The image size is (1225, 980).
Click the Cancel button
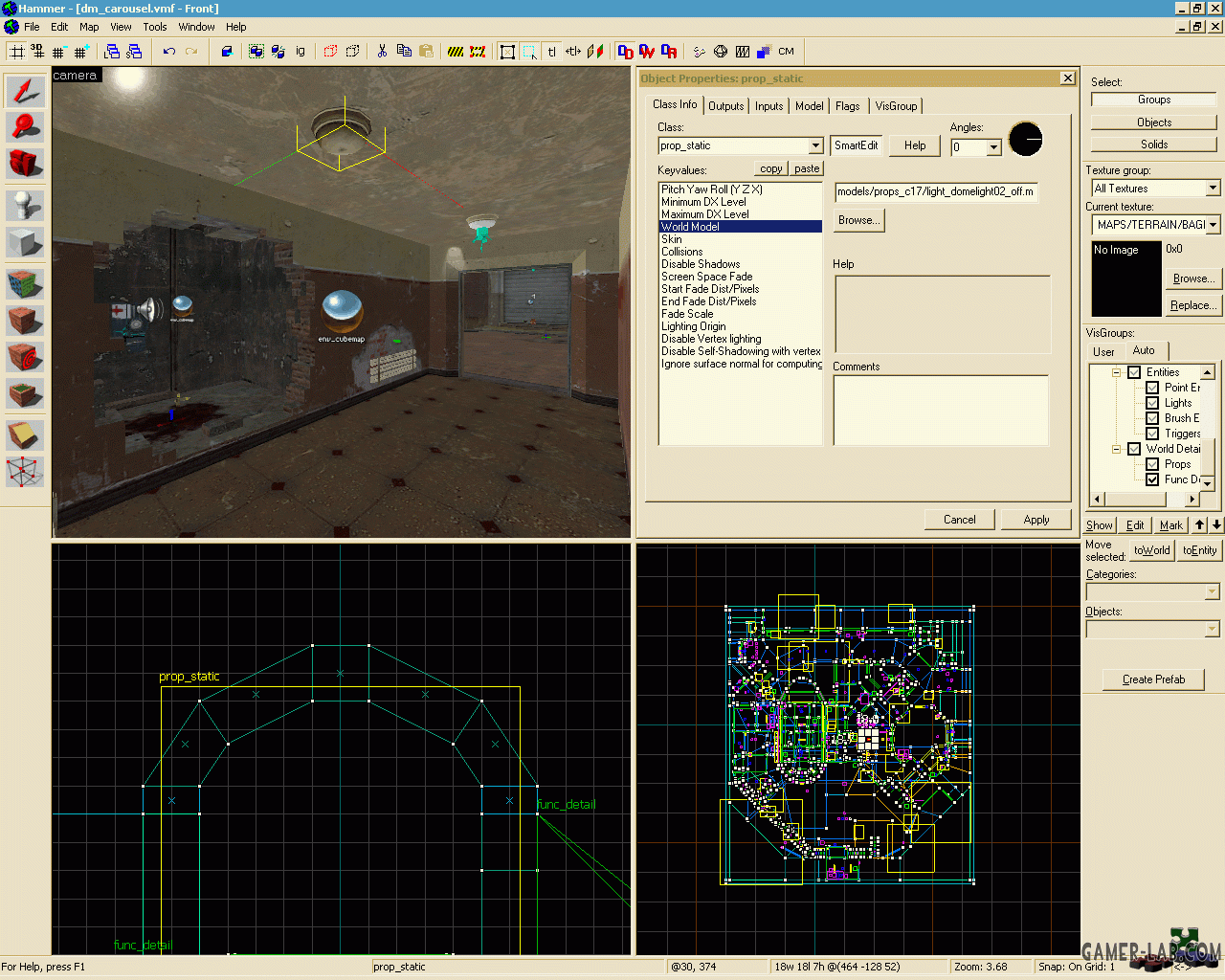[x=960, y=520]
